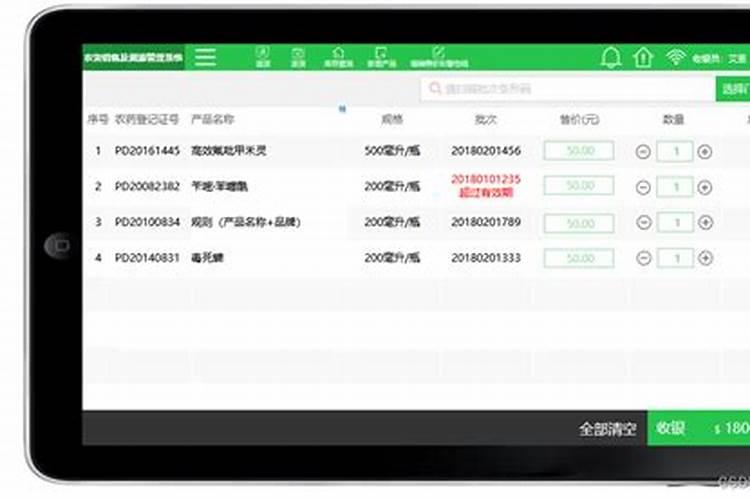Tap the tablet's physical home button

(x=57, y=245)
